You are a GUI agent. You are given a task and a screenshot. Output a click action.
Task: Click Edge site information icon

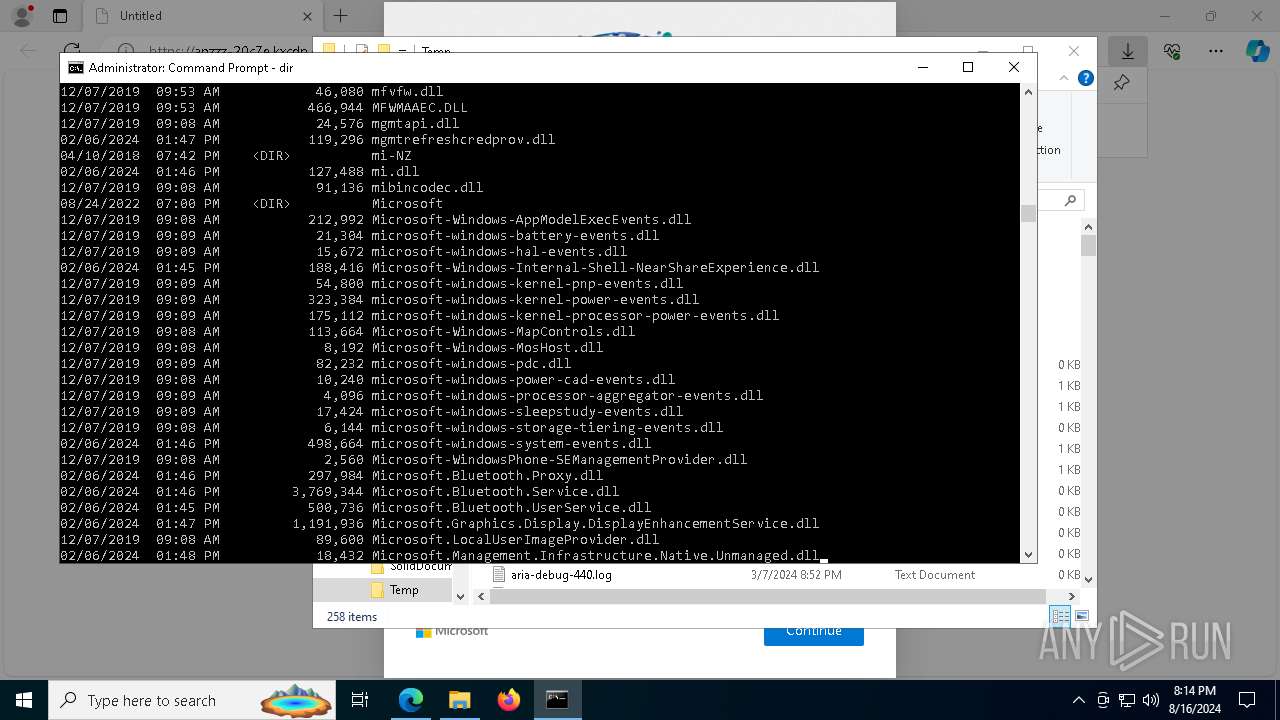[x=125, y=50]
